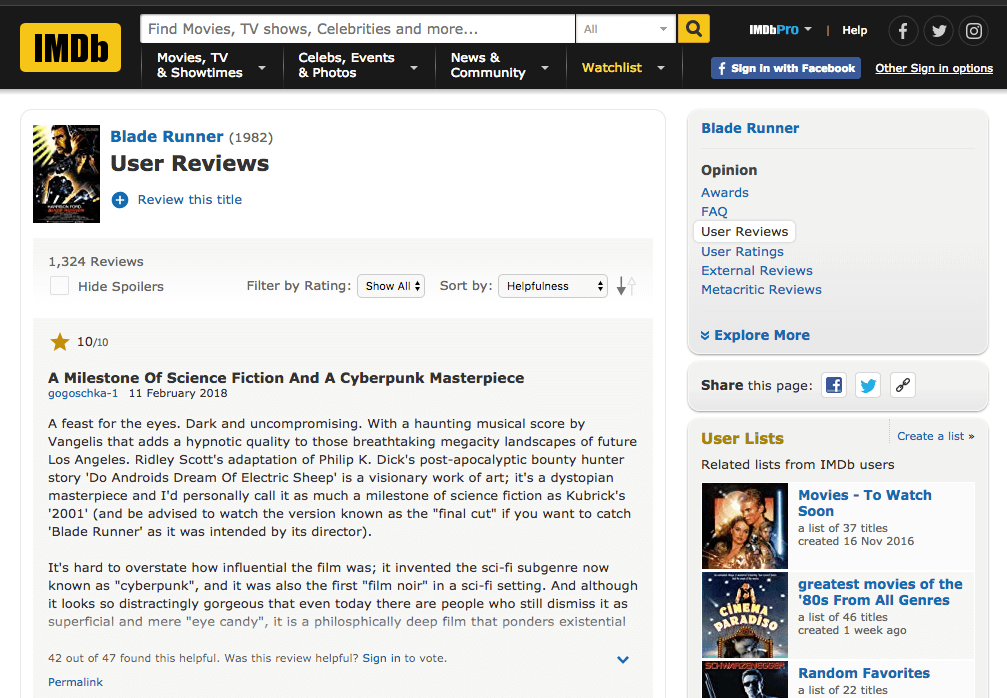Click Sign in to vote link
Viewport: 1007px width, 698px height.
point(381,658)
